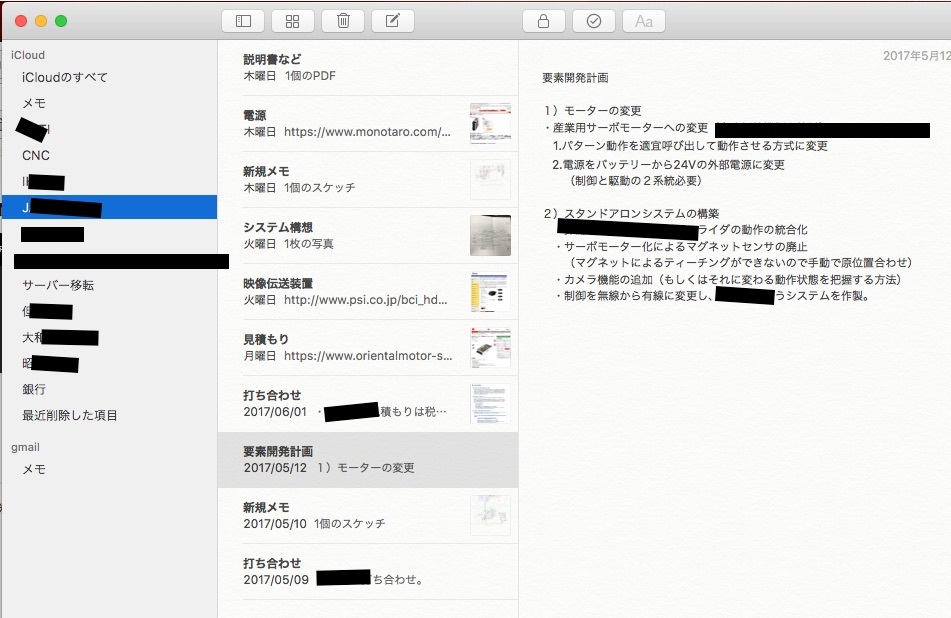Select the 要素開発計画 note in list
Image resolution: width=951 pixels, height=618 pixels.
[368, 460]
